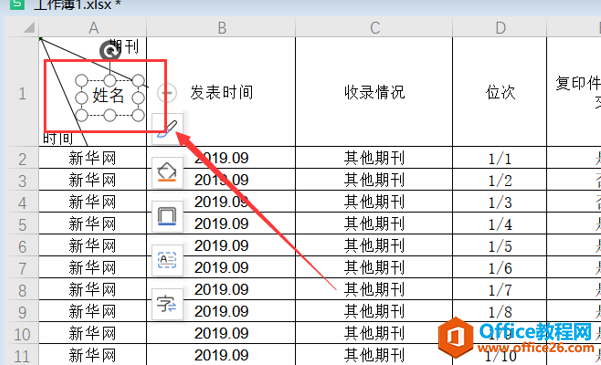Image resolution: width=601 pixels, height=365 pixels.
Task: Click the cell showing 1/4
Action: coord(499,224)
